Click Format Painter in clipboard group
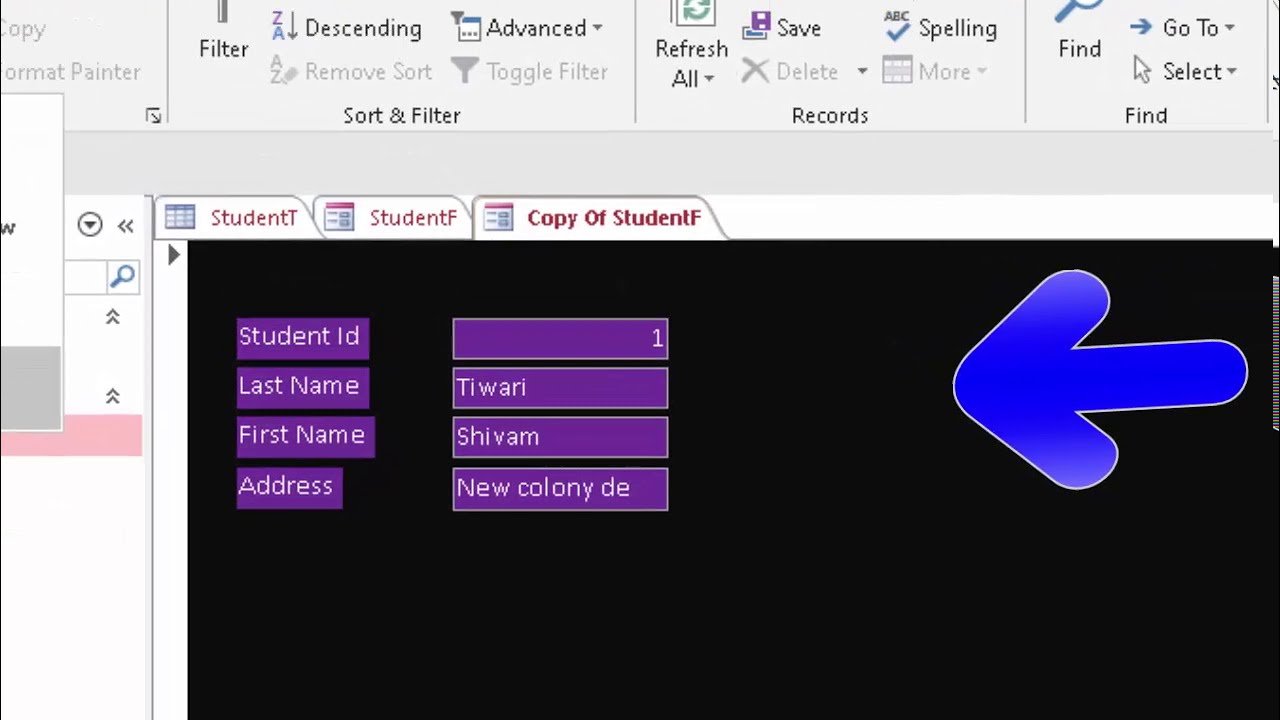The image size is (1280, 720). point(70,72)
